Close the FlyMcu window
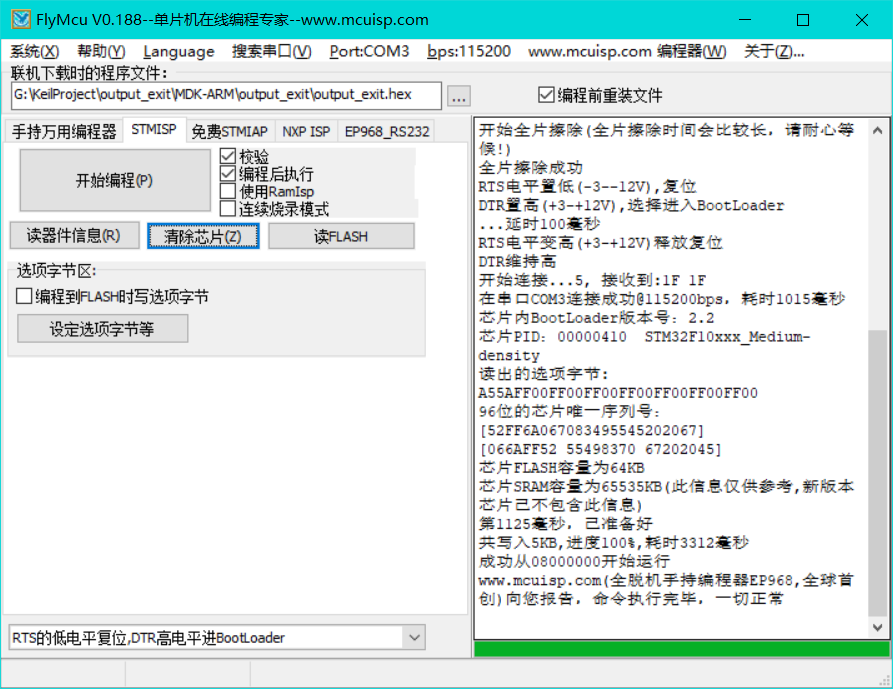The width and height of the screenshot is (893, 689). coord(862,20)
